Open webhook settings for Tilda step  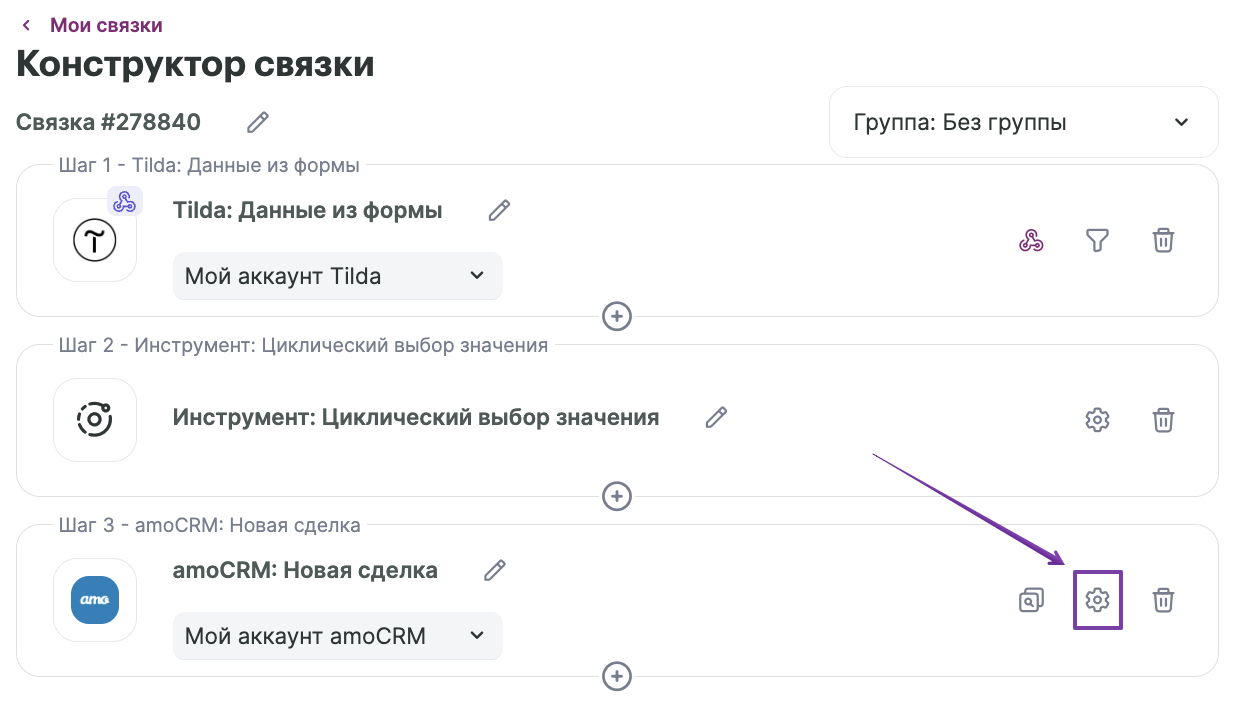pos(1031,241)
